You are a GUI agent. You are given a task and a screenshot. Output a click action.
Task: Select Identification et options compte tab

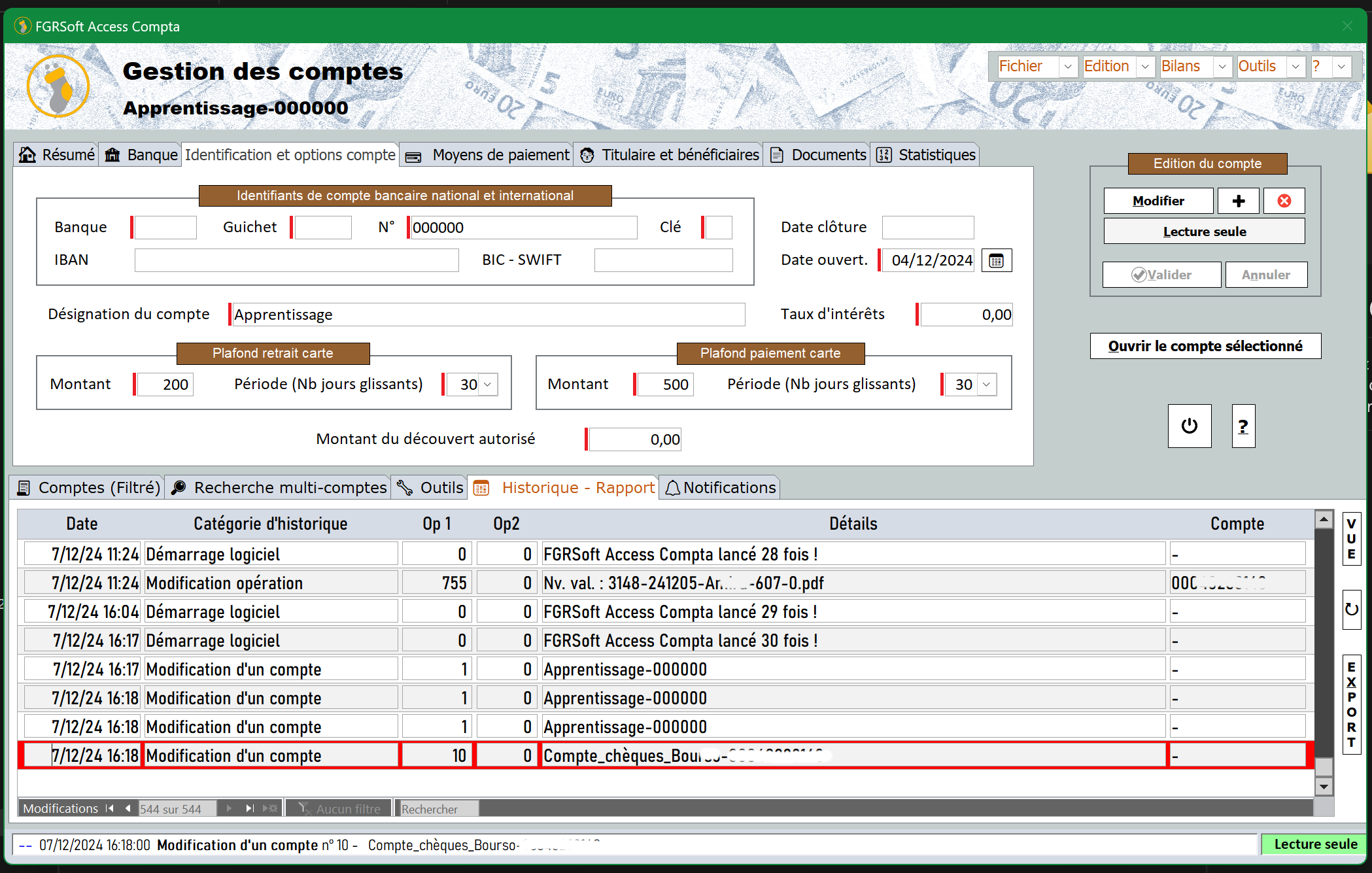tap(290, 155)
